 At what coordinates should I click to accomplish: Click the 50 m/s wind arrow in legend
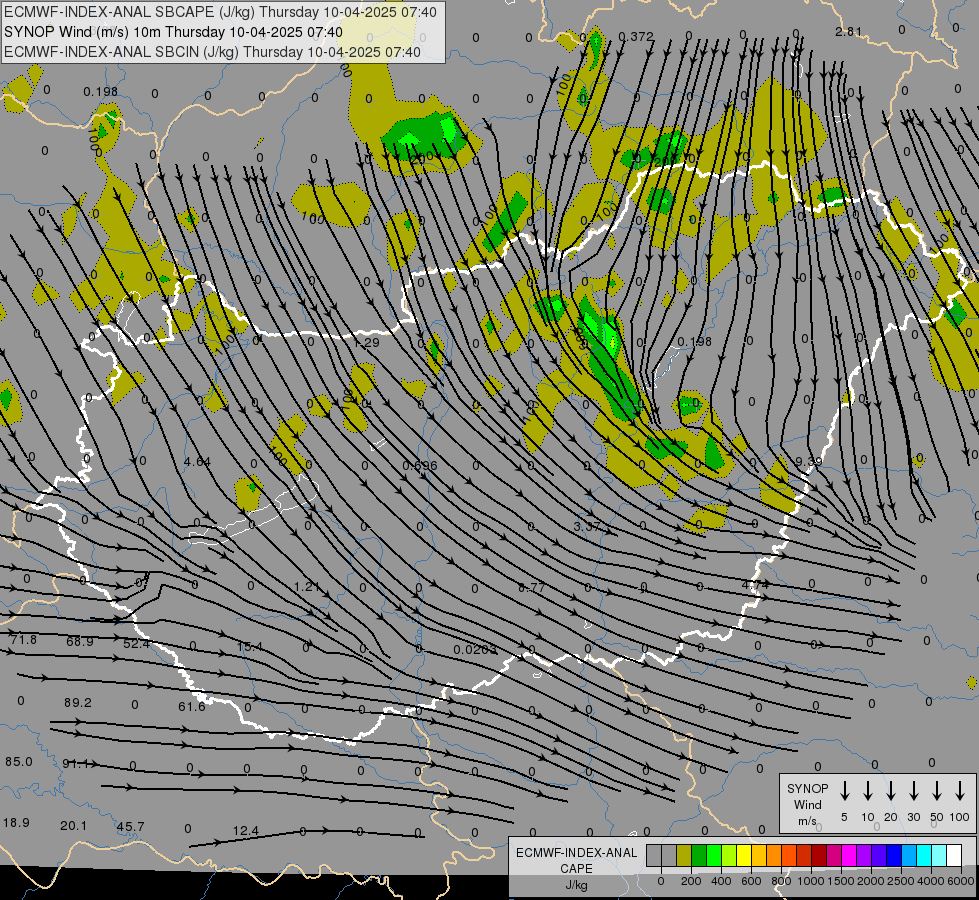pyautogui.click(x=937, y=791)
